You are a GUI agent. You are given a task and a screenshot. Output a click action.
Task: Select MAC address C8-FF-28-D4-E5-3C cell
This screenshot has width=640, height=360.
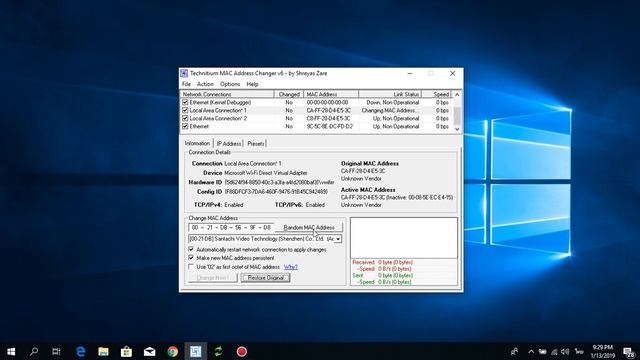tap(329, 118)
